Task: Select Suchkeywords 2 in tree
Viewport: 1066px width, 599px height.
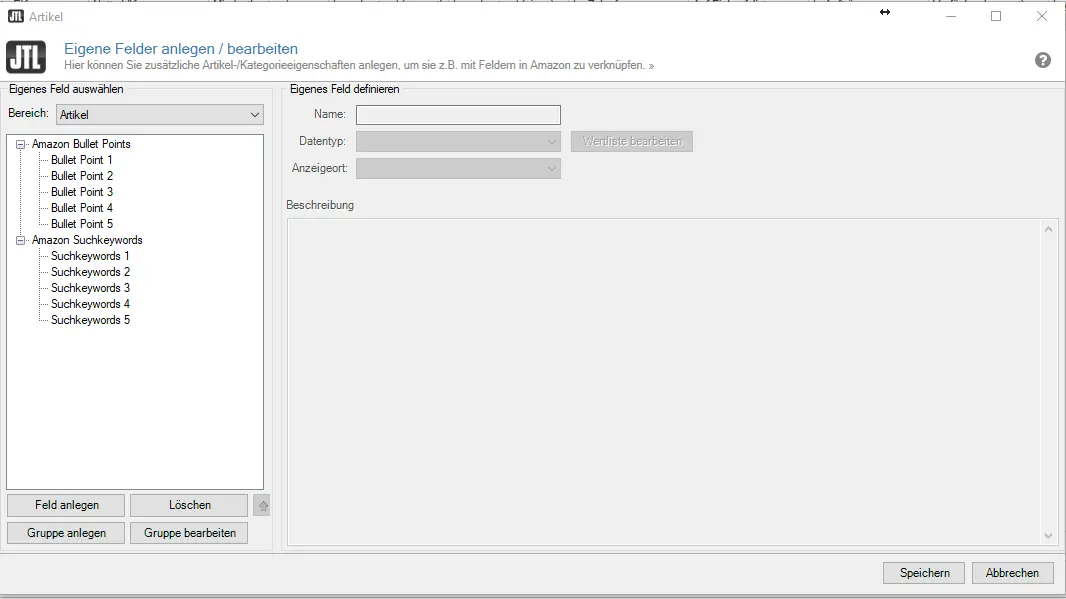Action: (90, 272)
